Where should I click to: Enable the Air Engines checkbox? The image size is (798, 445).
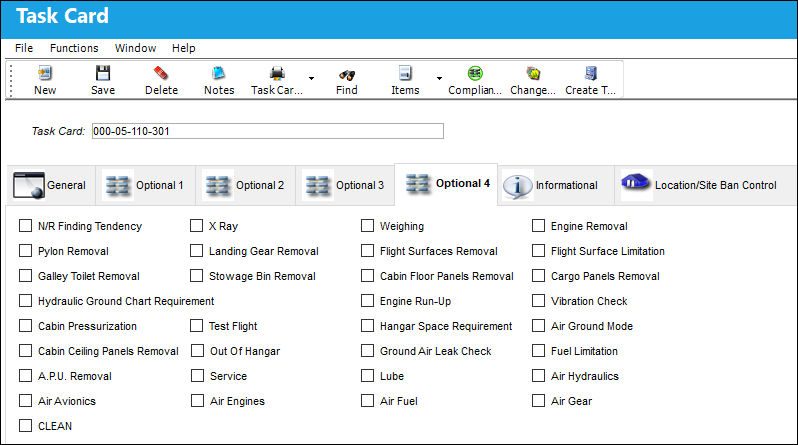coord(197,400)
